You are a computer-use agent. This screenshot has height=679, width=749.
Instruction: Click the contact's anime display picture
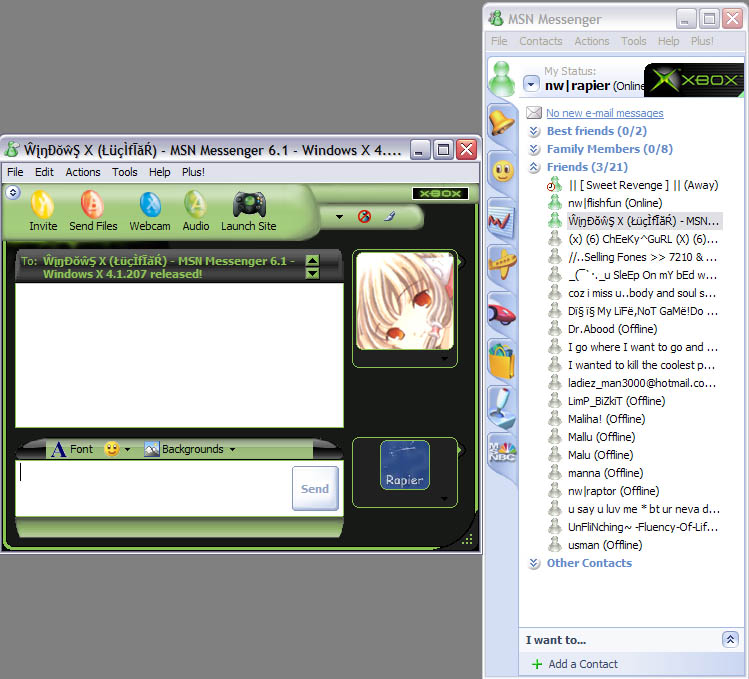coord(405,301)
